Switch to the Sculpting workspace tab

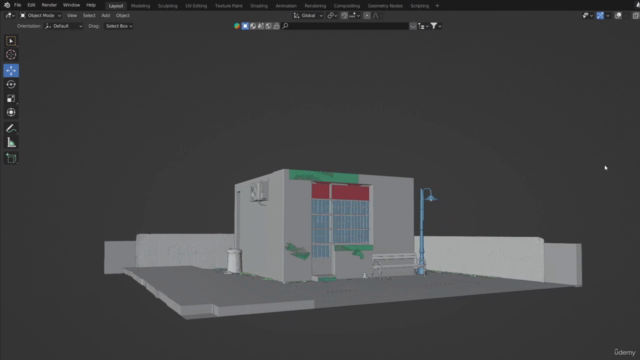tap(168, 6)
